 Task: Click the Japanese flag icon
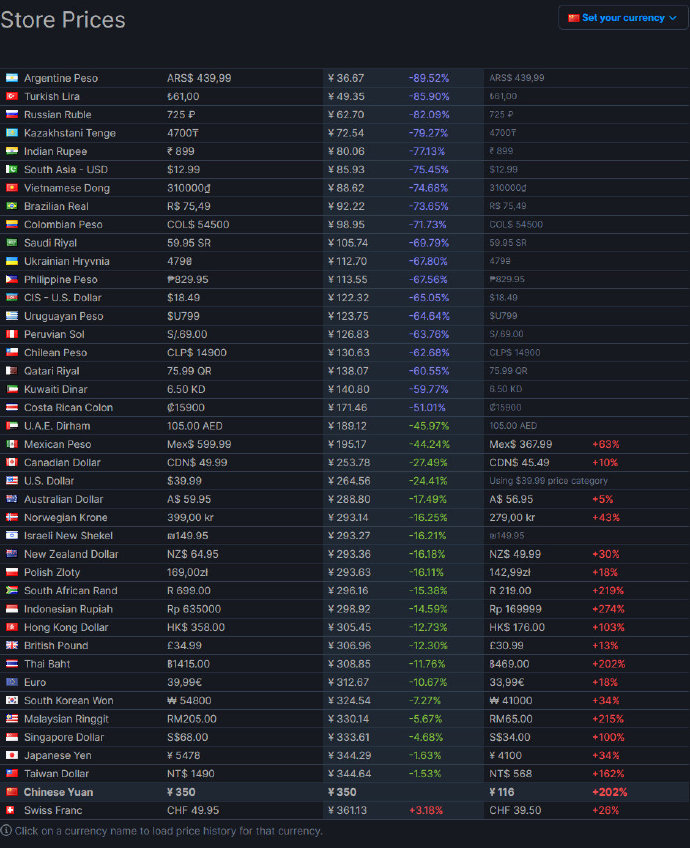(x=12, y=755)
